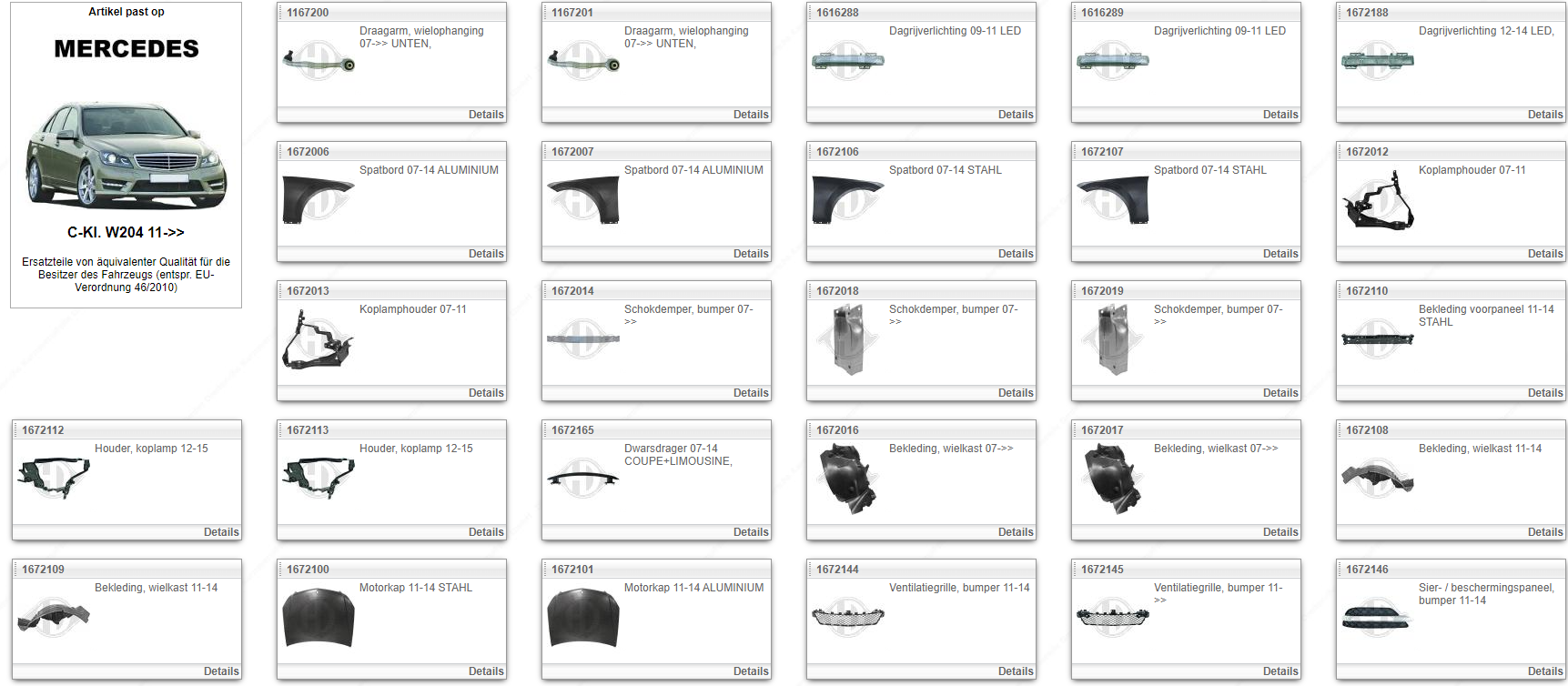Select the front panel trim image 1672110
This screenshot has width=1568, height=686.
1377,339
